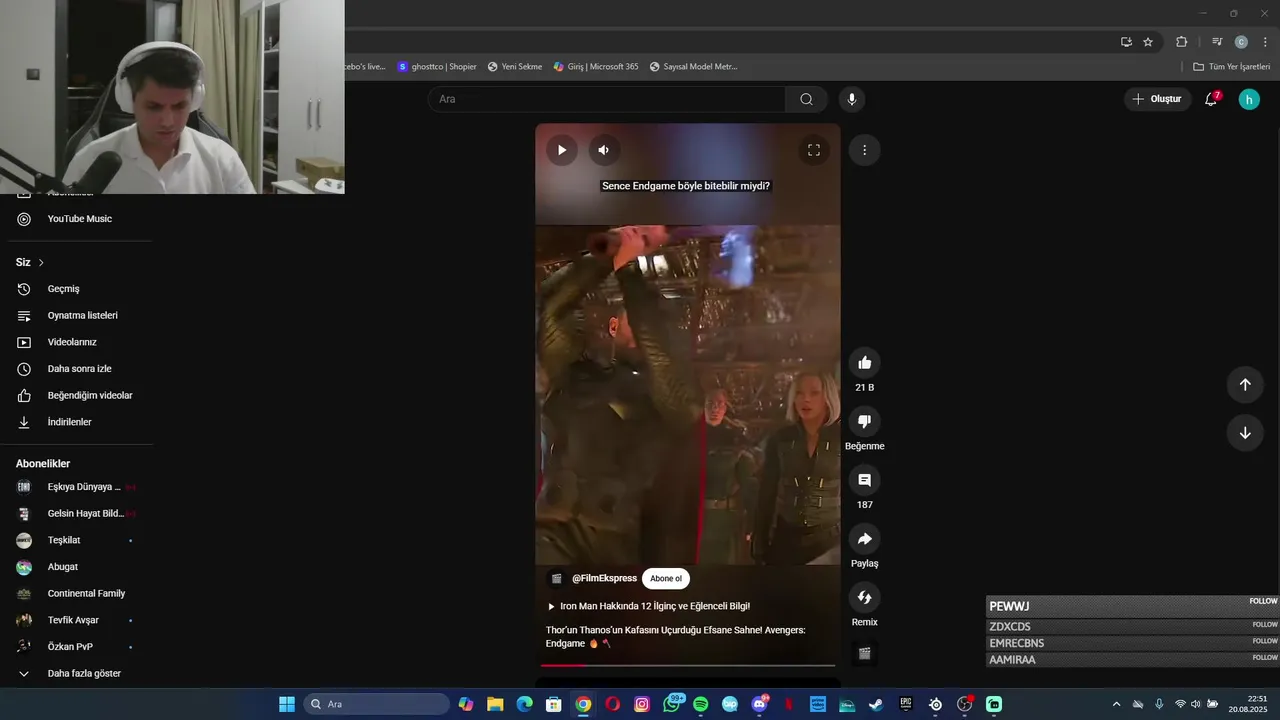Open the comments showing 187
1280x720 pixels.
pos(865,480)
